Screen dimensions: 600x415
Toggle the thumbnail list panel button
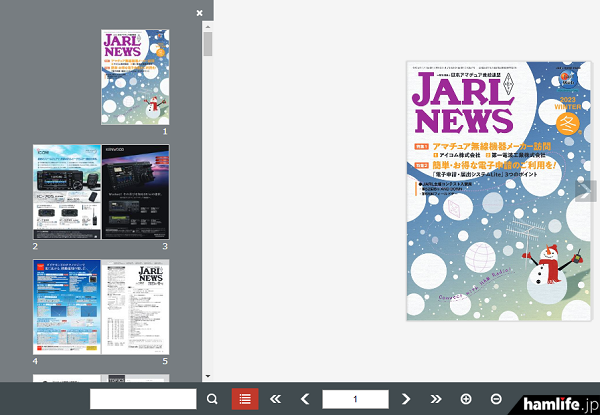pos(243,399)
